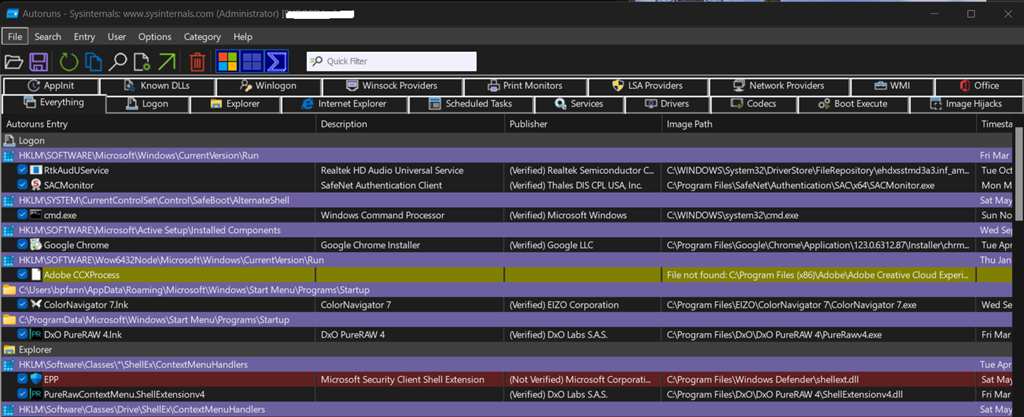Open the Category menu
The height and width of the screenshot is (417, 1024).
pos(202,37)
